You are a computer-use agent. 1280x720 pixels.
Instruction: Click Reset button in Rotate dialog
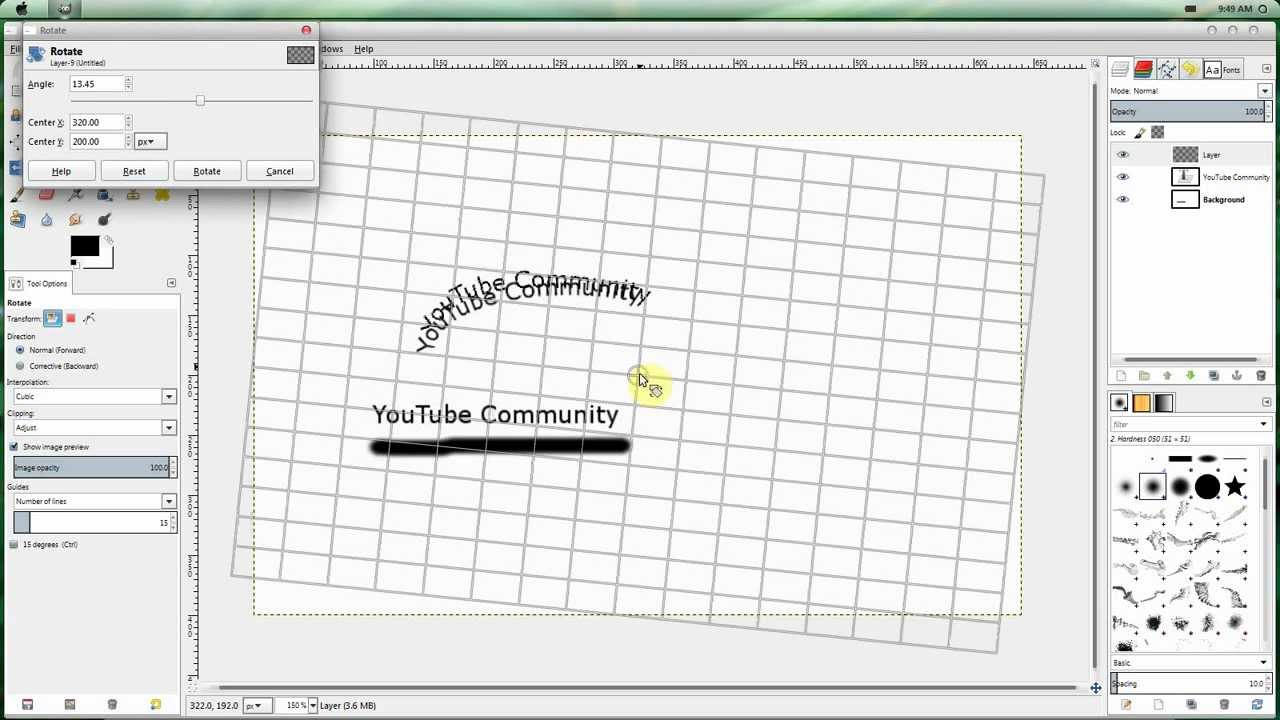[134, 171]
